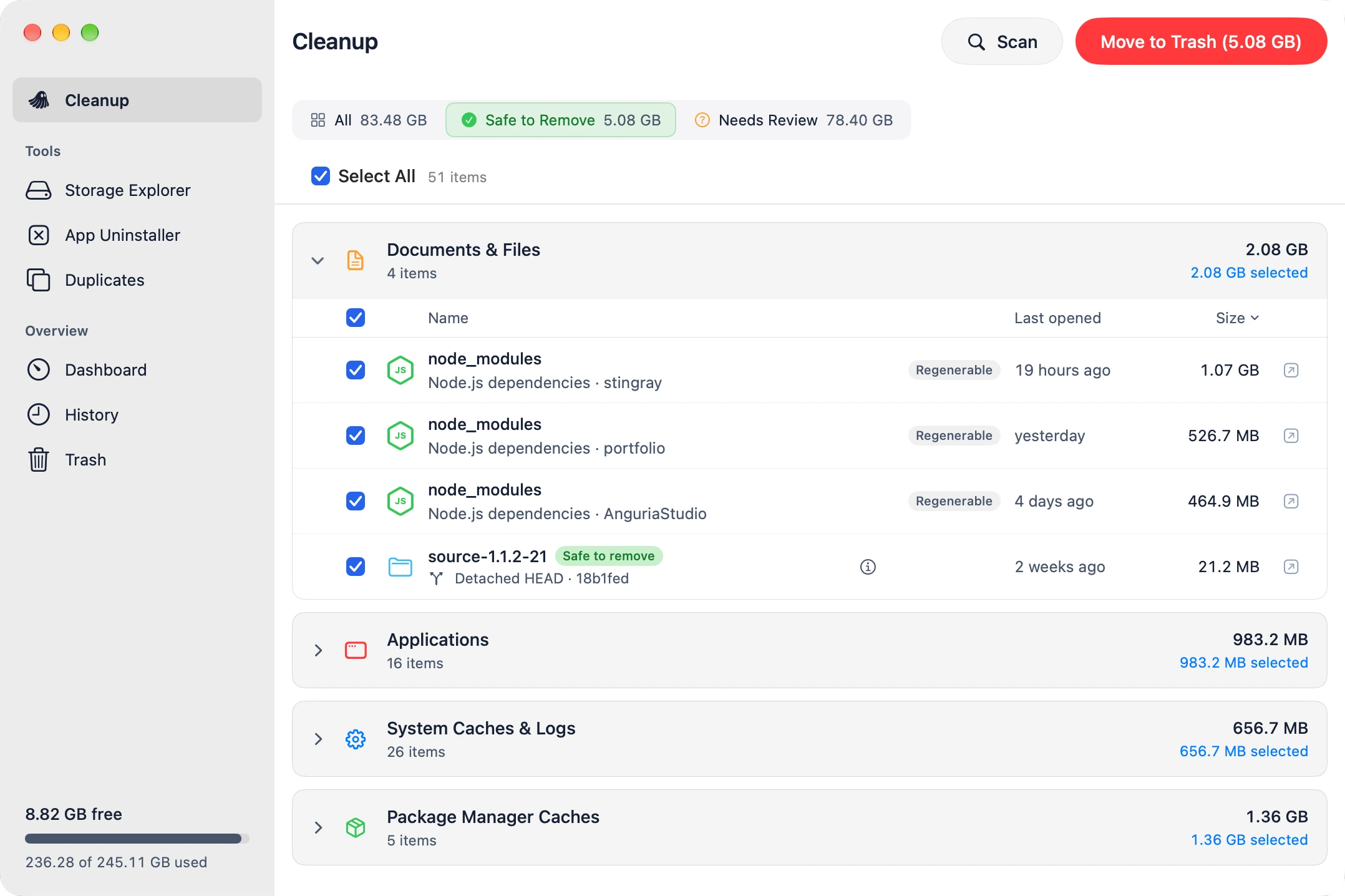Click the 983.2 MB selected link
Screen dimensions: 1345x896
tap(1243, 663)
